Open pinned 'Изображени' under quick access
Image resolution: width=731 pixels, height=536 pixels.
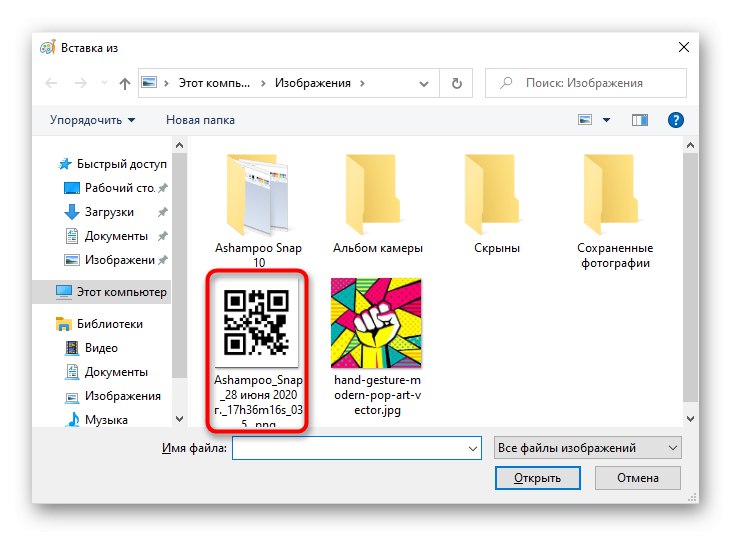(119, 260)
